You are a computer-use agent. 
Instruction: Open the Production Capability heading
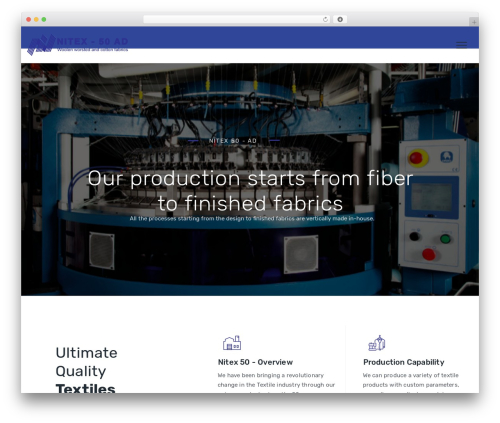[x=404, y=362]
